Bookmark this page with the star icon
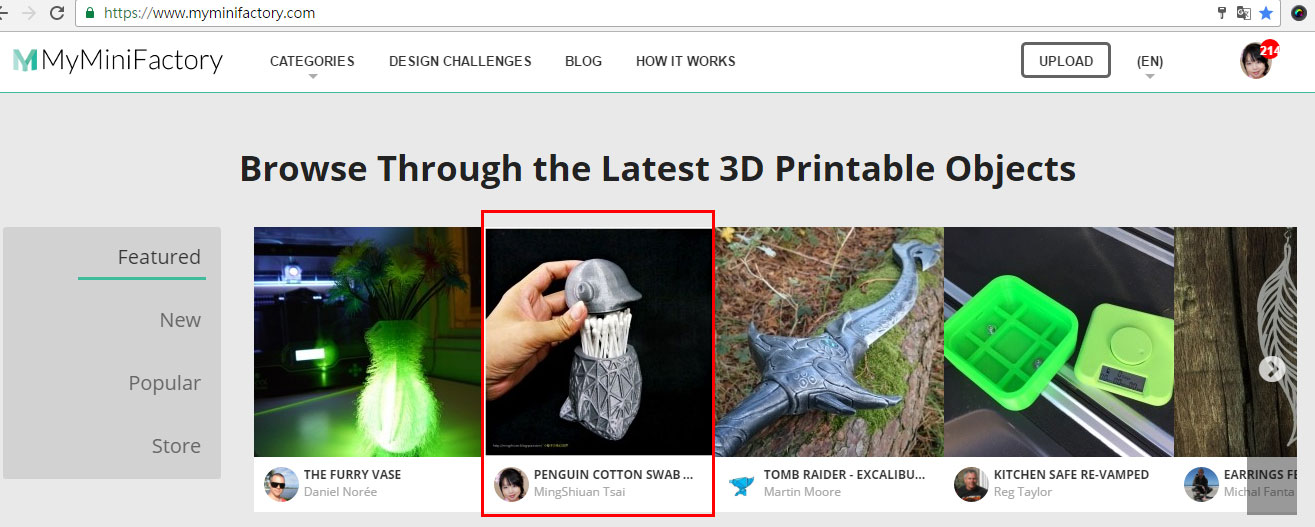Viewport: 1315px width, 527px height. tap(1266, 13)
